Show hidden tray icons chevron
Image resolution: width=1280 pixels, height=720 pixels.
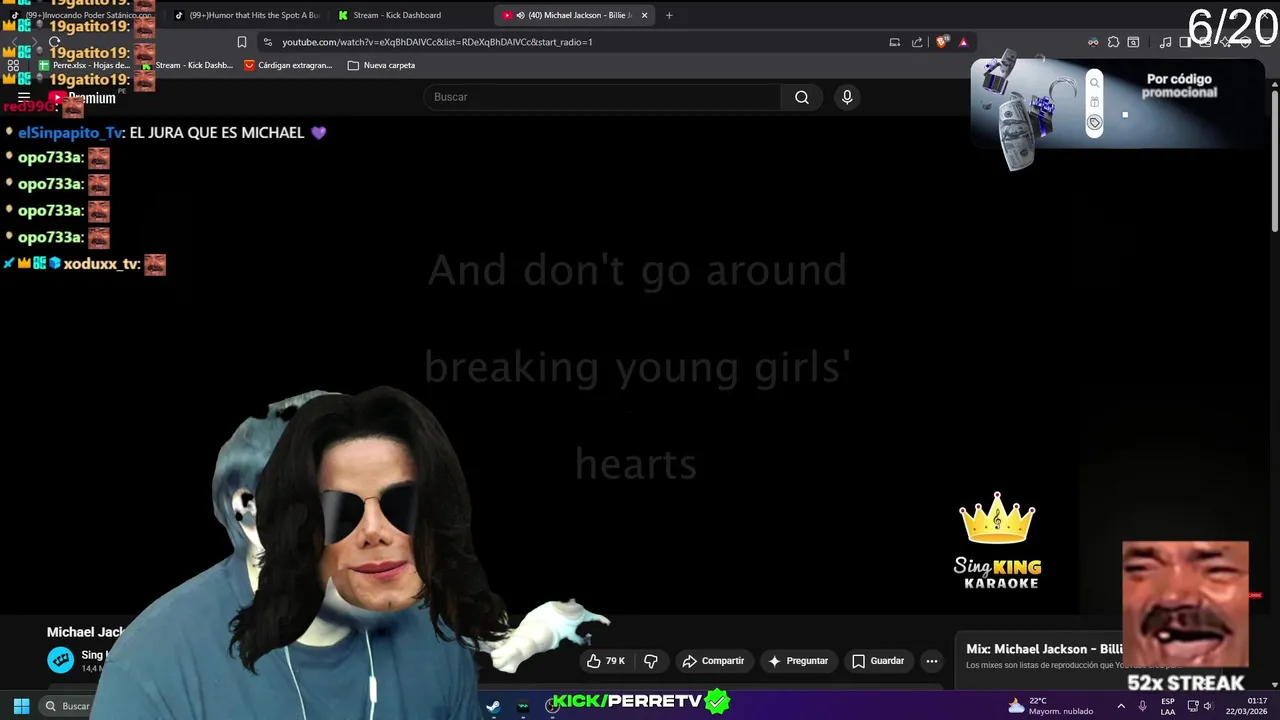coord(1121,706)
